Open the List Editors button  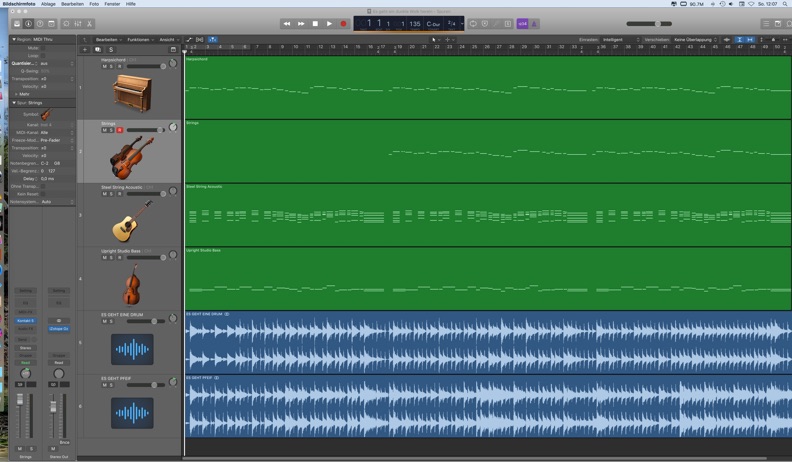click(x=766, y=24)
